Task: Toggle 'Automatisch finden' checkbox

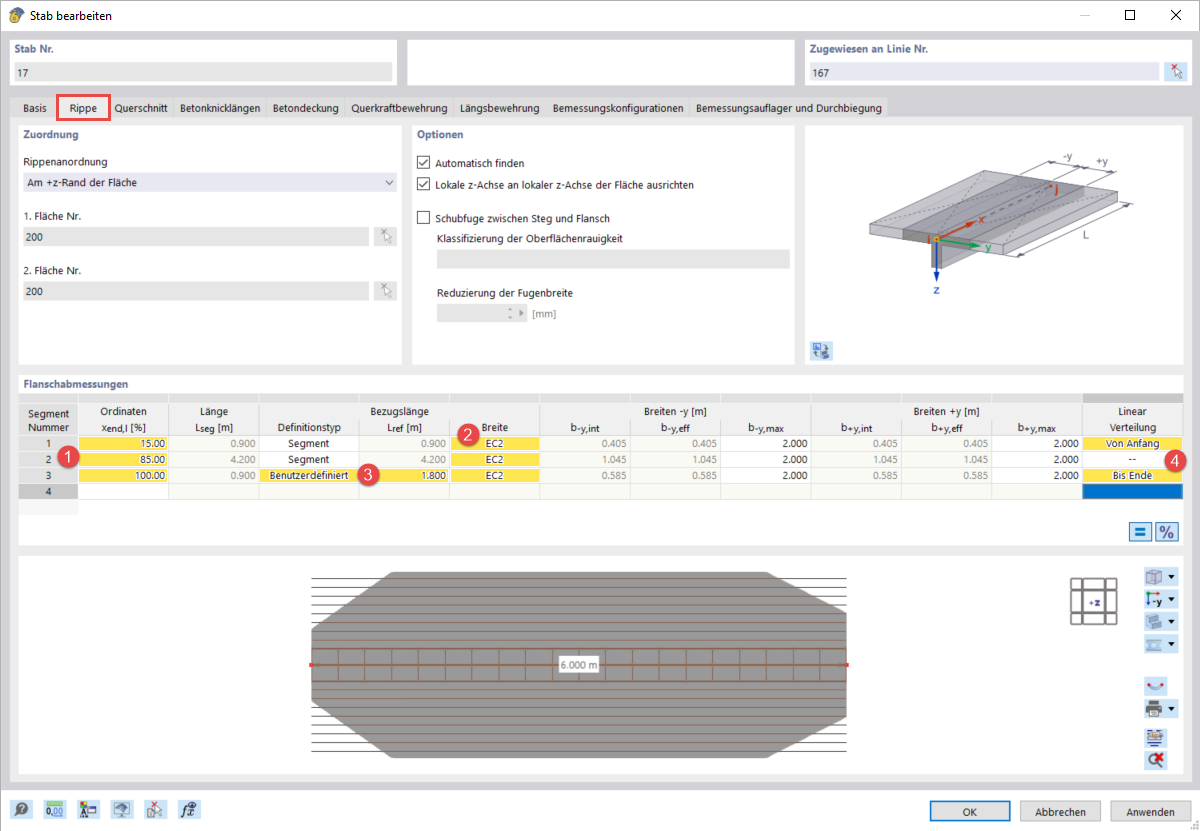Action: click(424, 162)
